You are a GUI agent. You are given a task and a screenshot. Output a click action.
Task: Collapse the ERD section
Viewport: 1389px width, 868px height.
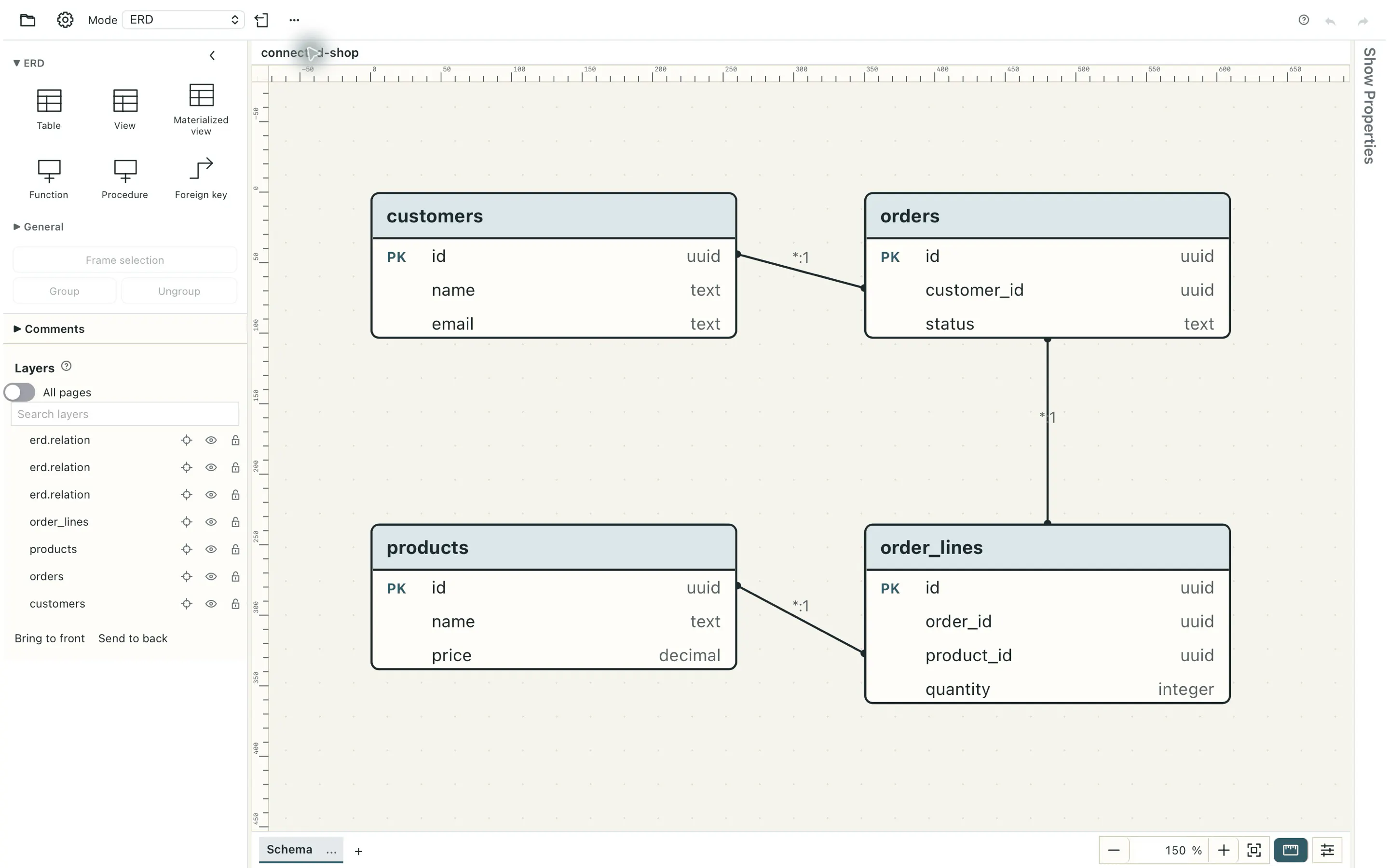click(x=29, y=63)
